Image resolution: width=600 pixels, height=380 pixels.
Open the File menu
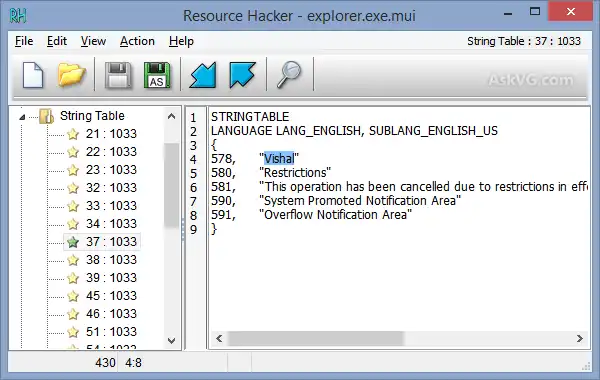tap(24, 41)
